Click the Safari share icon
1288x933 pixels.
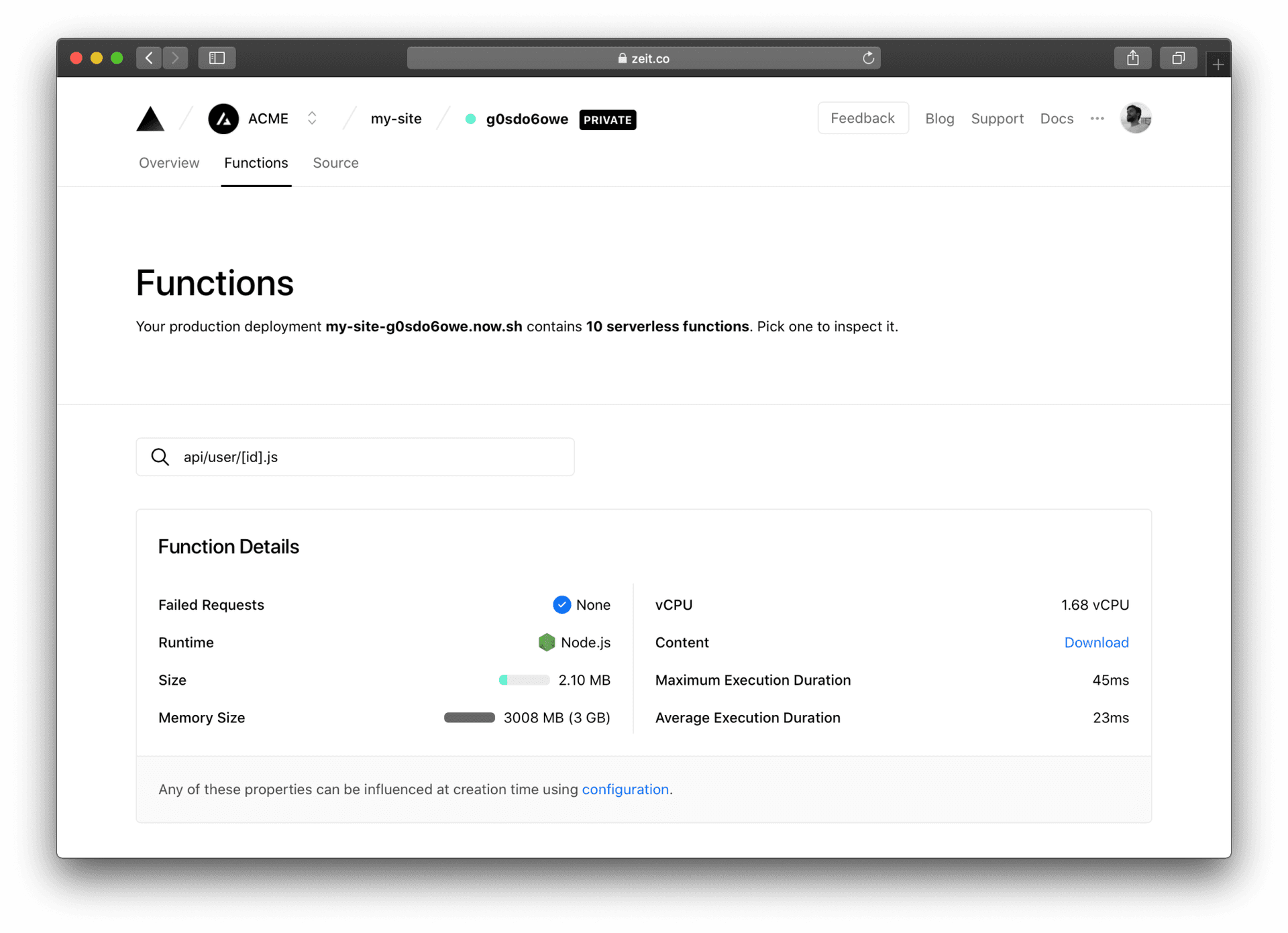point(1132,58)
